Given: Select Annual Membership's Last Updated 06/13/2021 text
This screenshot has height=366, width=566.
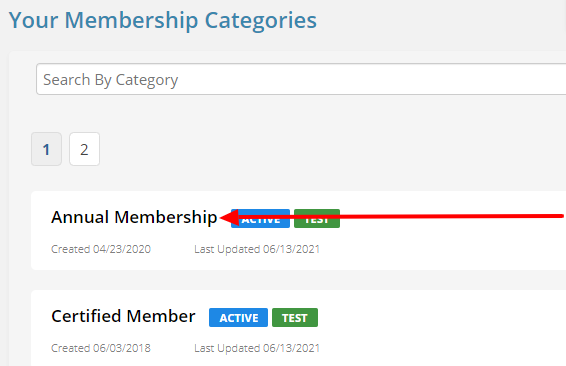Looking at the screenshot, I should pos(257,249).
